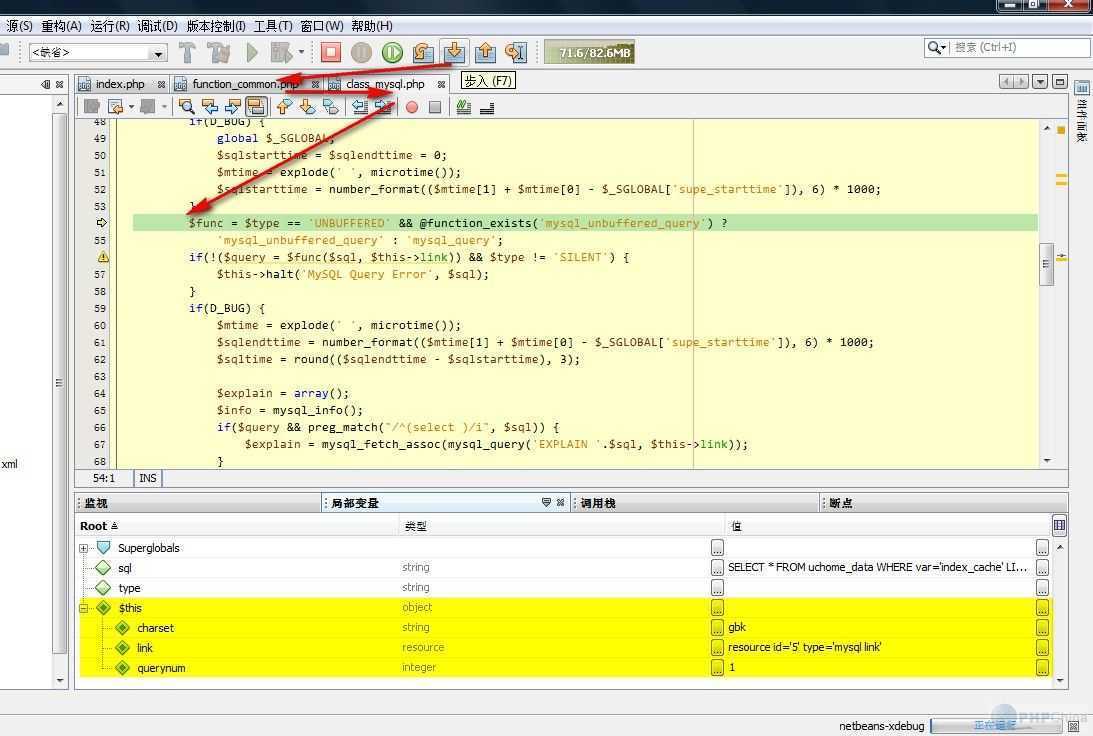Click the Shift Line Left icon
The height and width of the screenshot is (736, 1093).
coord(360,107)
